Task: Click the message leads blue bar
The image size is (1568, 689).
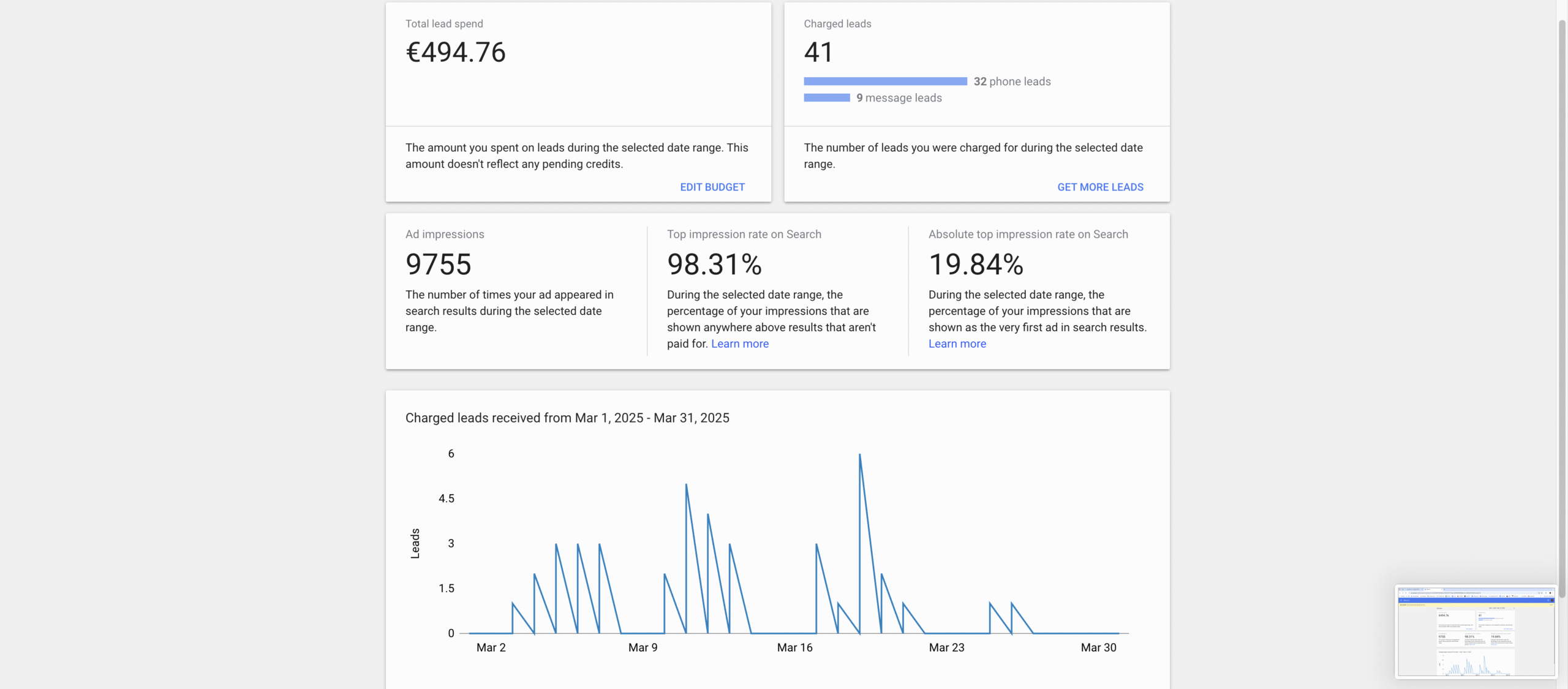Action: (826, 98)
